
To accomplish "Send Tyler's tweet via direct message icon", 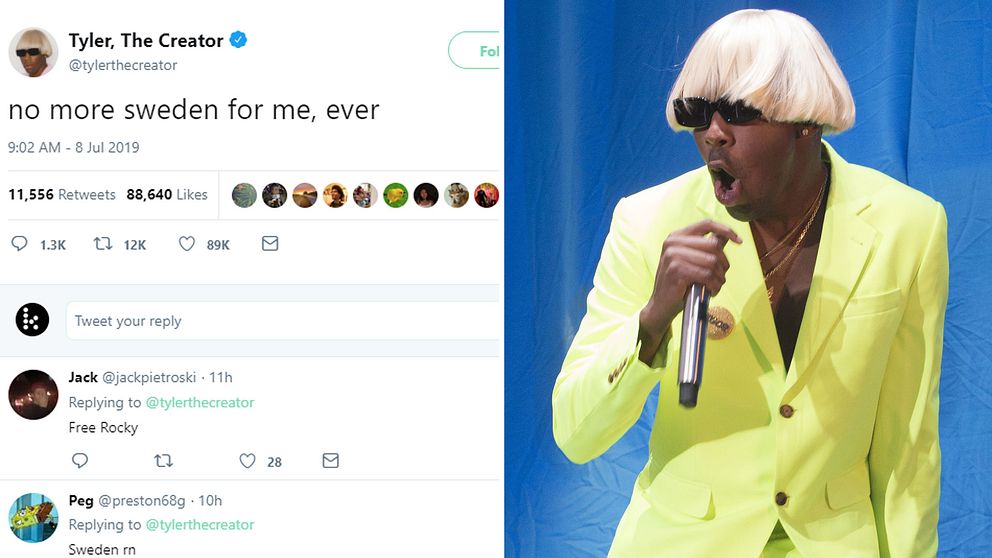I will (x=270, y=243).
